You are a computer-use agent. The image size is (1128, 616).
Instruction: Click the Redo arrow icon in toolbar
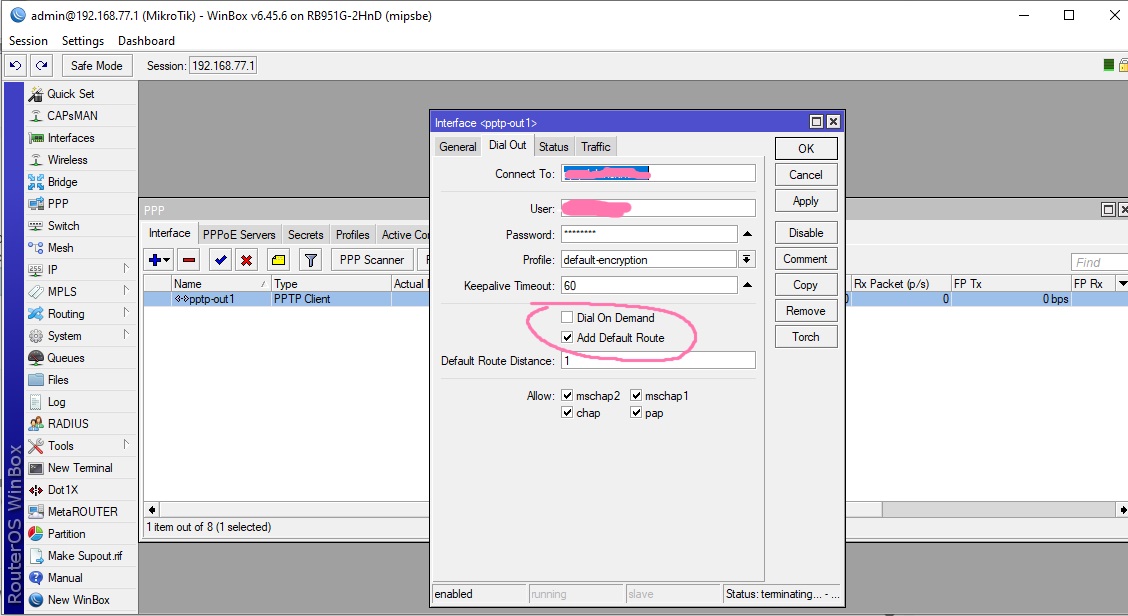[x=42, y=65]
